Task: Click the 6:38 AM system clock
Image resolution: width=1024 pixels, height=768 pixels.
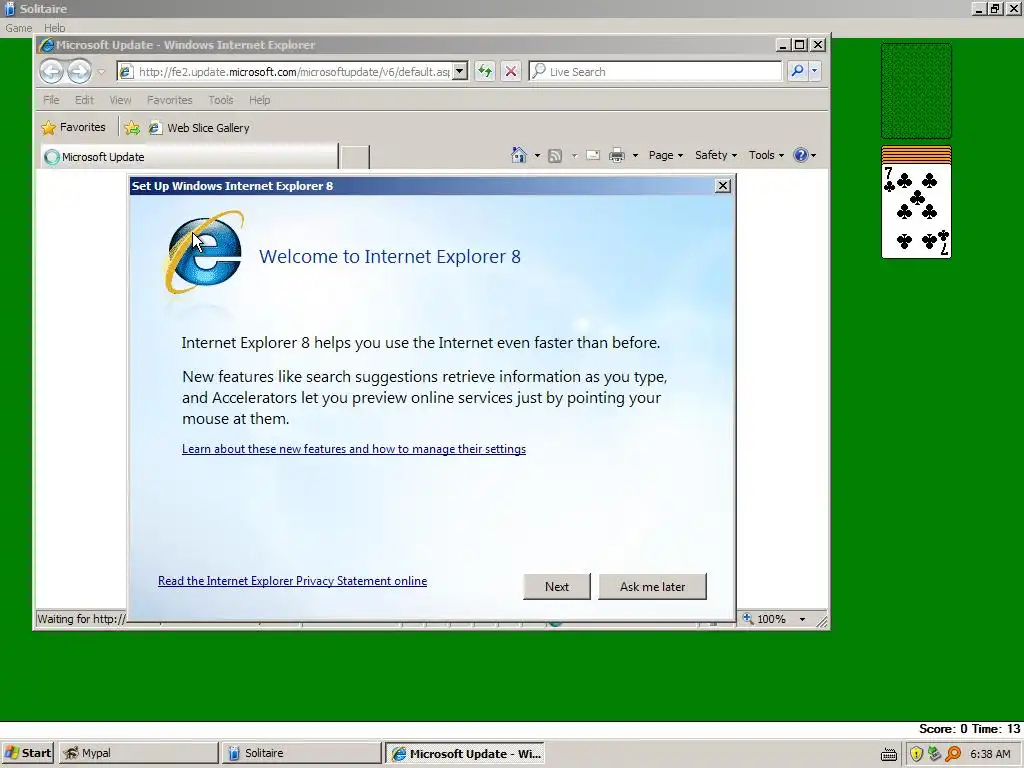Action: (x=990, y=754)
